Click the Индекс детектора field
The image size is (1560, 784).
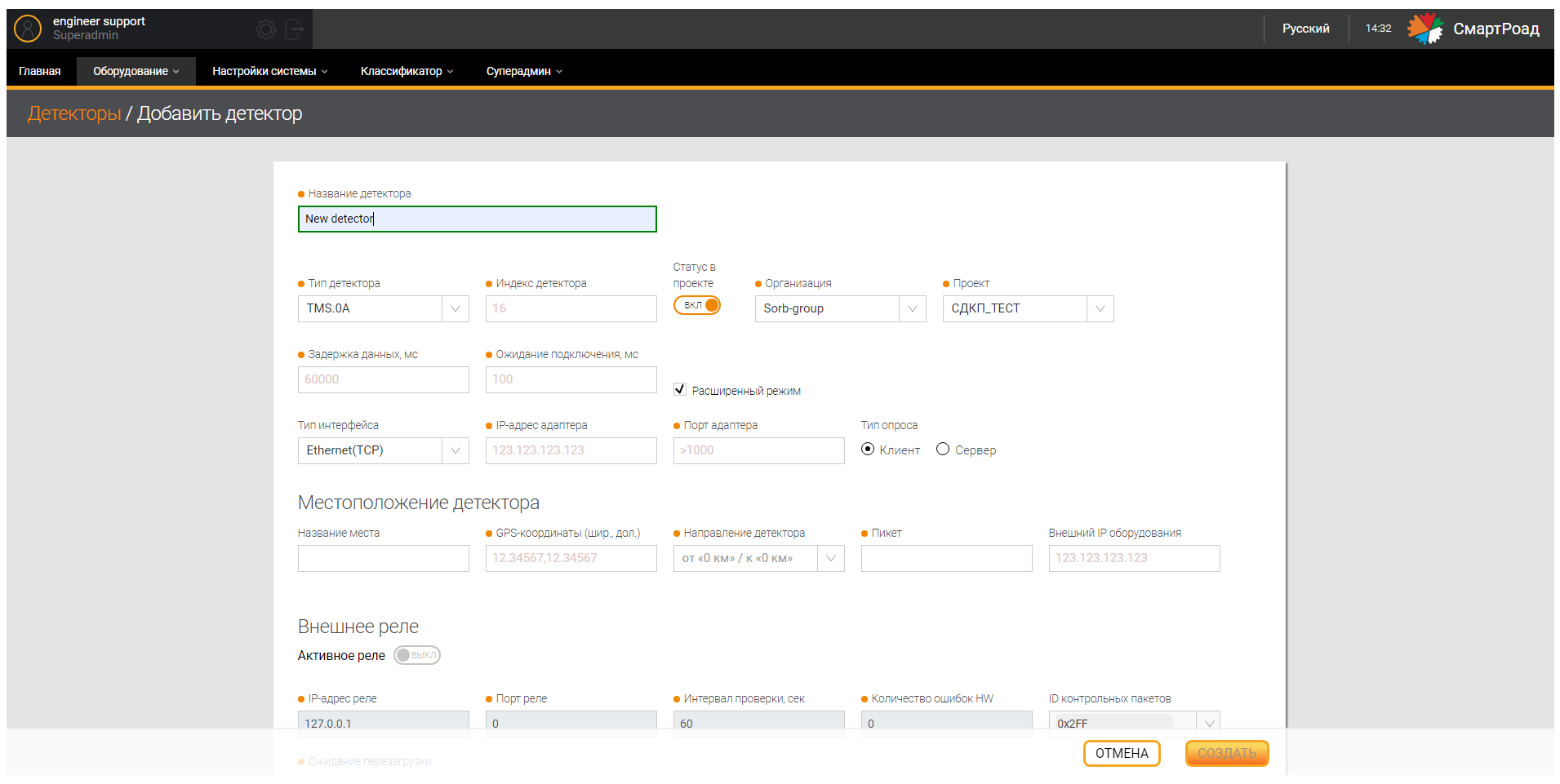click(571, 308)
